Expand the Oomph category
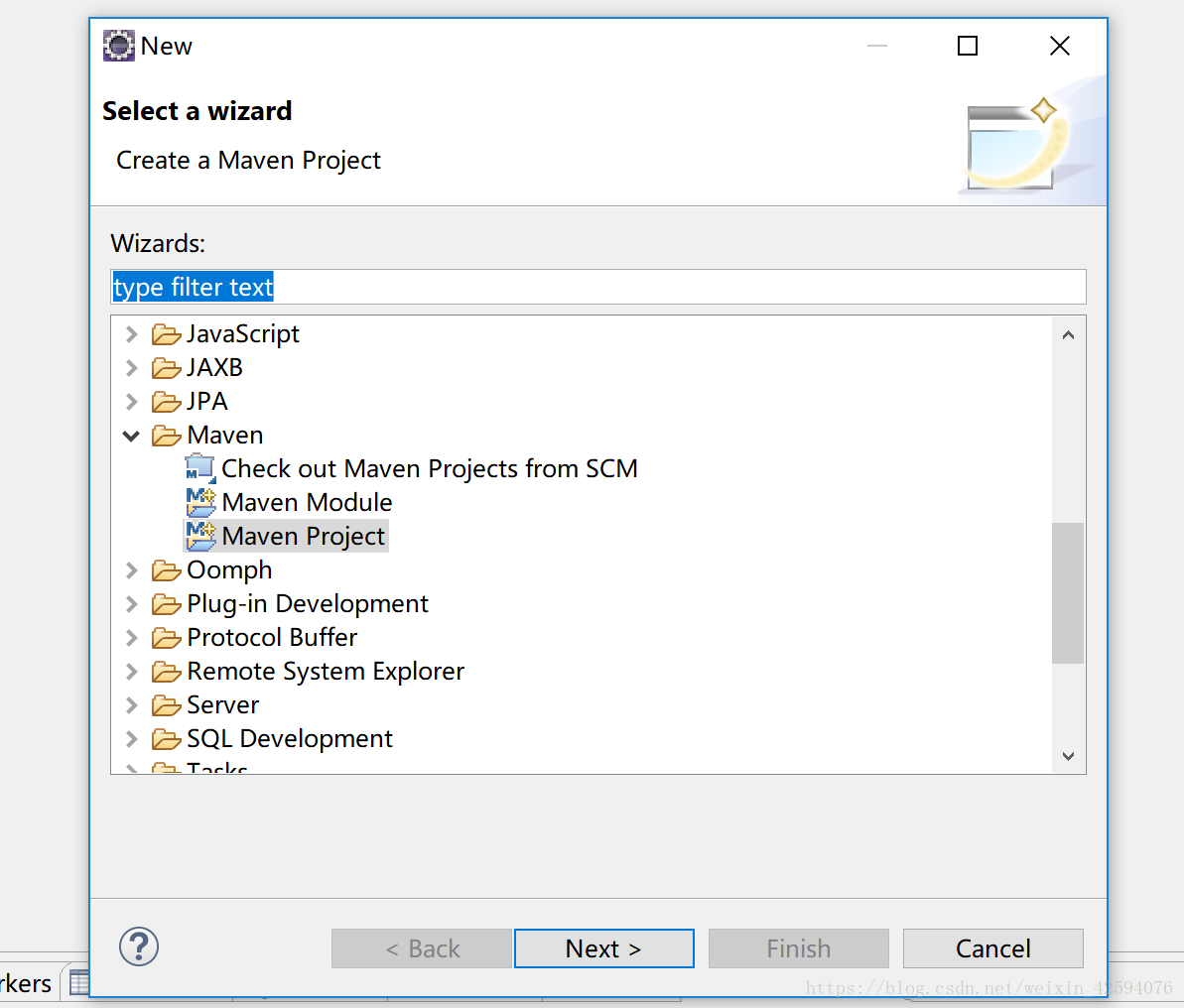The width and height of the screenshot is (1184, 1008). tap(131, 570)
